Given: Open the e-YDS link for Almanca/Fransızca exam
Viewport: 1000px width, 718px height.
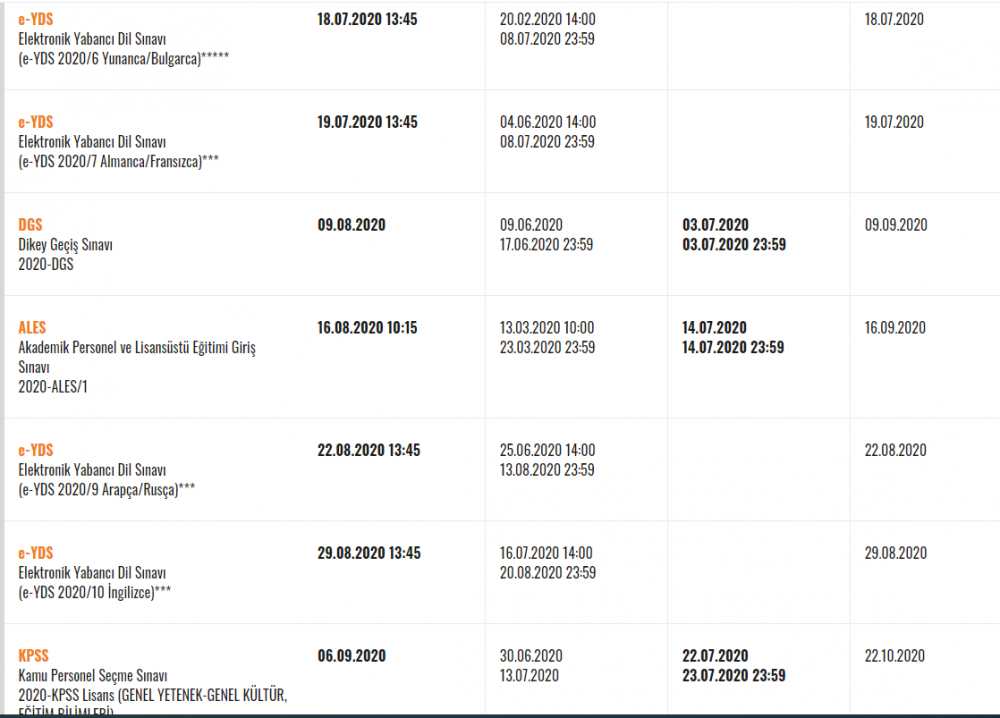Looking at the screenshot, I should point(36,122).
